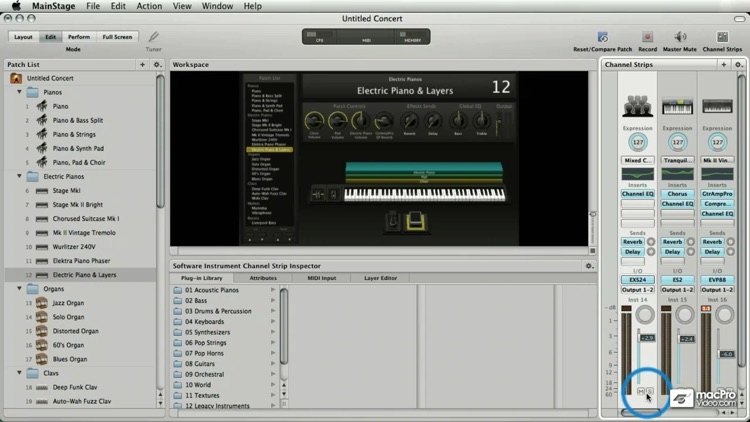The height and width of the screenshot is (422, 750).
Task: Switch to Layer Editor tab
Action: (380, 278)
